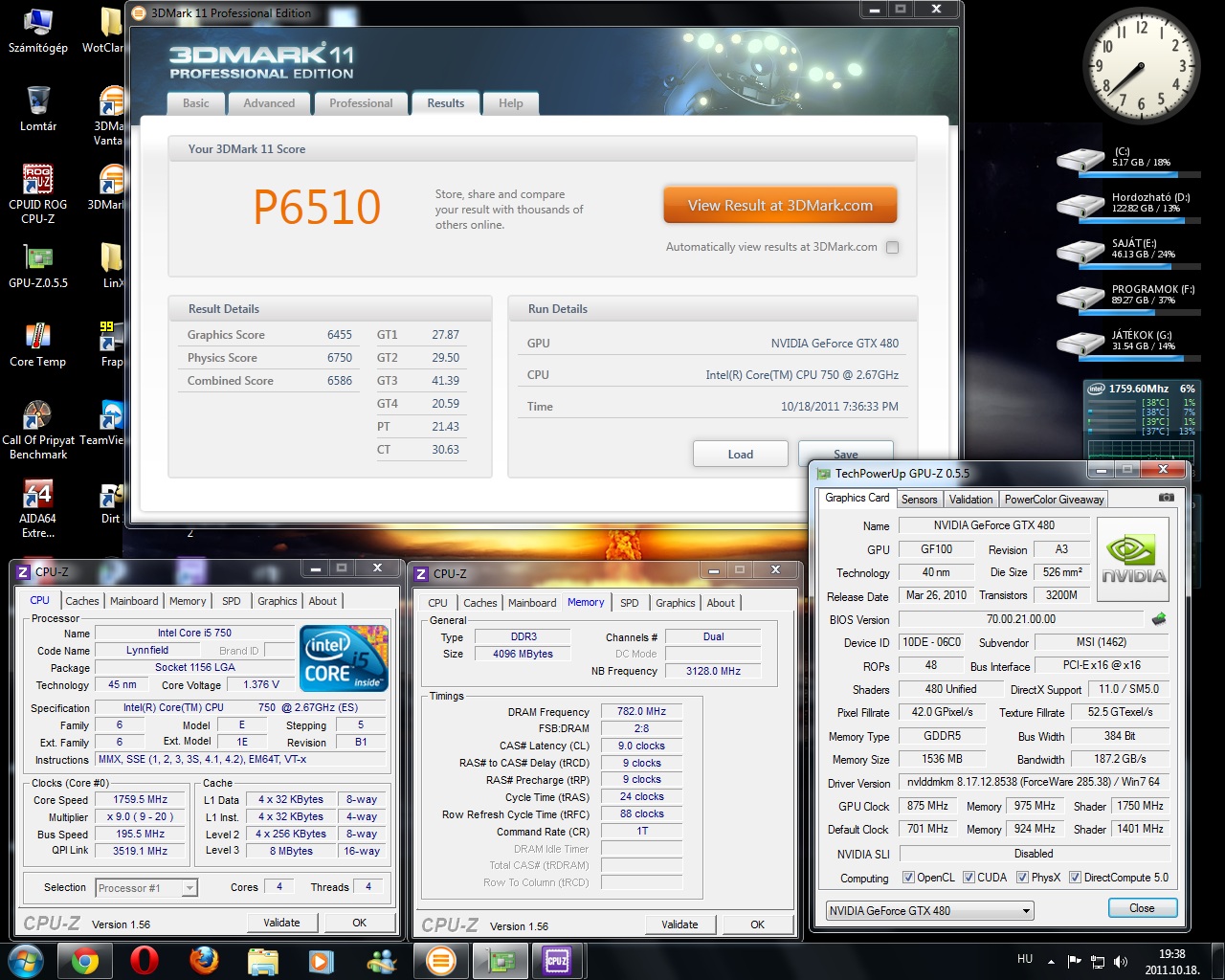
Task: Open the GPU selection dropdown in GPU-Z
Action: click(929, 911)
